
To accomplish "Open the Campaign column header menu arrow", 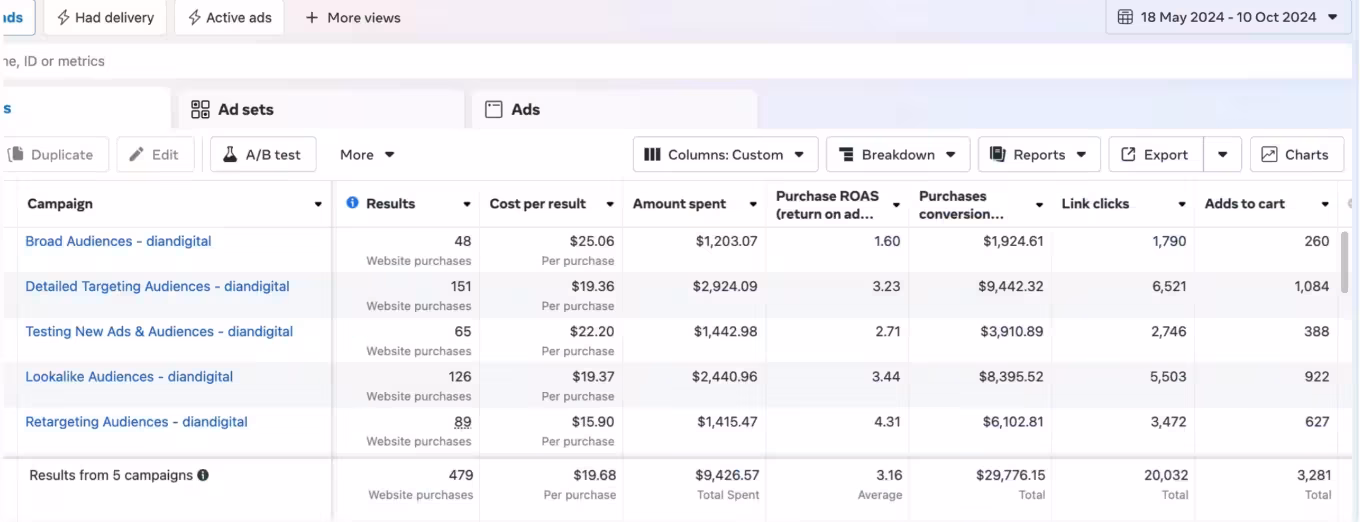I will pyautogui.click(x=318, y=204).
